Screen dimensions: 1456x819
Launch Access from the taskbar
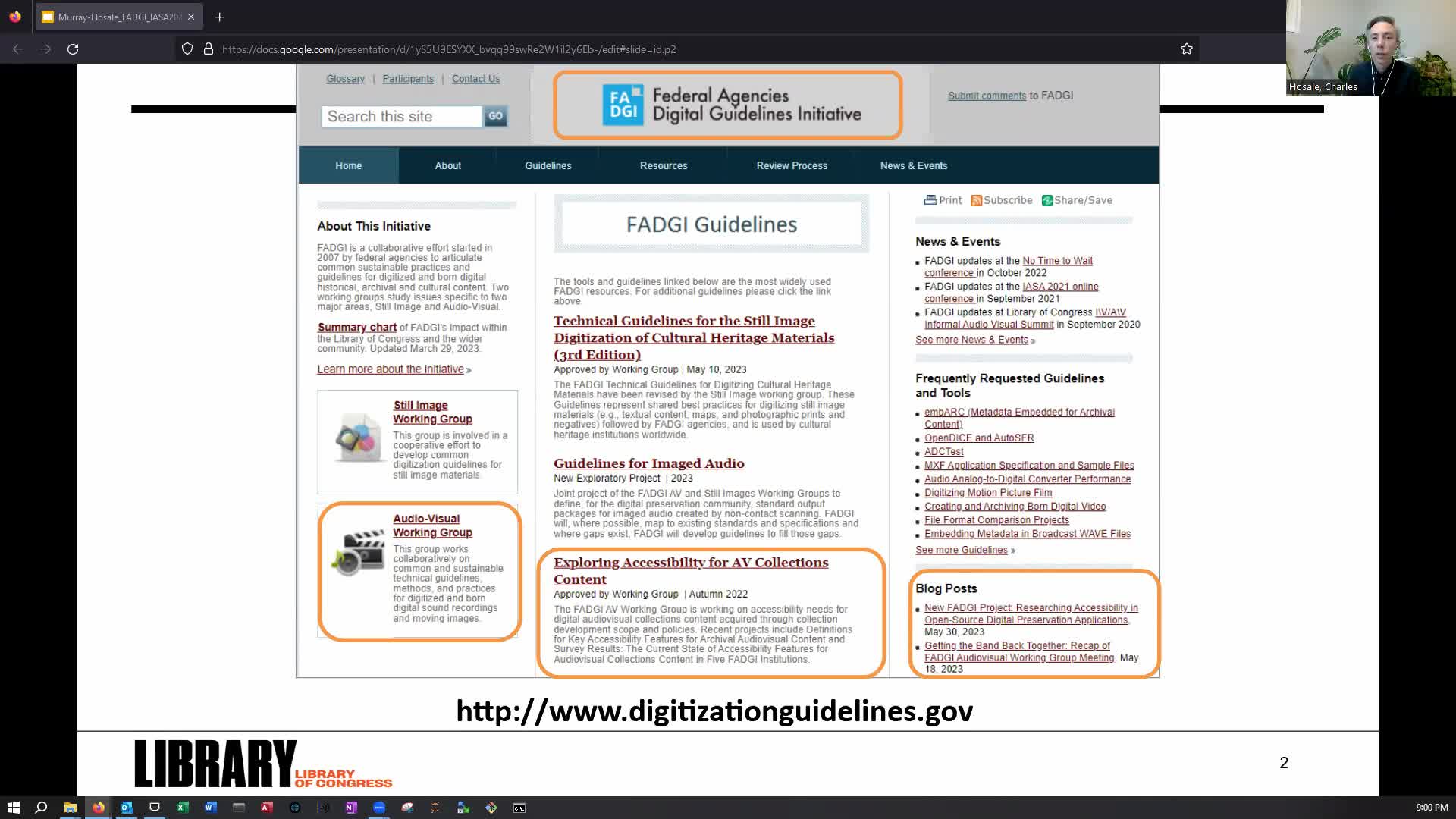tap(266, 808)
